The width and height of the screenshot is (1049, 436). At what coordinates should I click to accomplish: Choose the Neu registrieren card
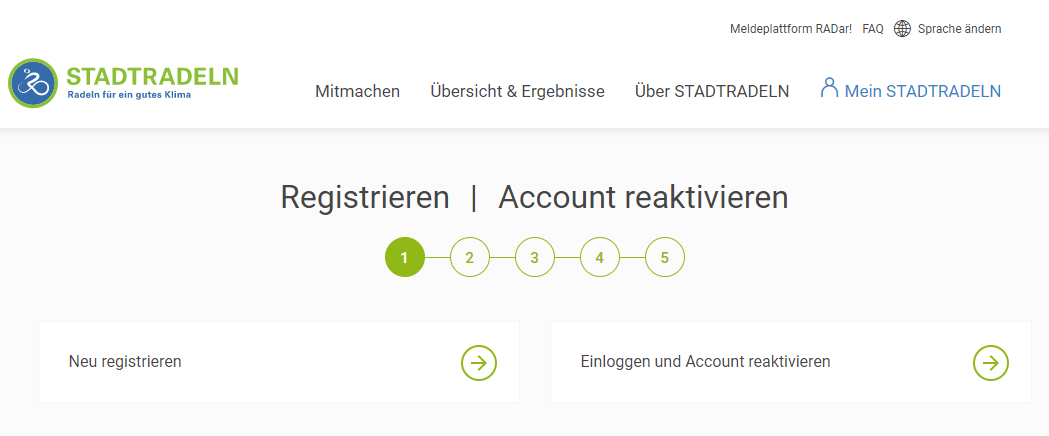tap(279, 362)
